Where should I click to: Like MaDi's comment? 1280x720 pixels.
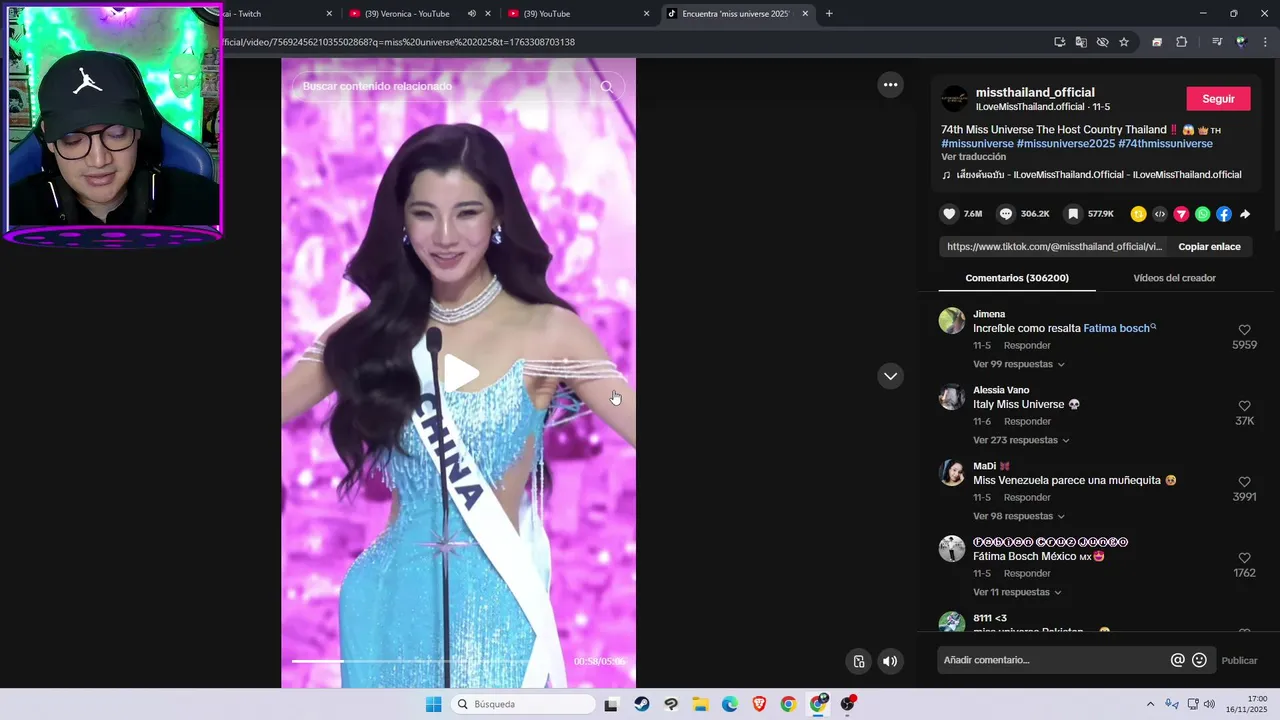1245,482
